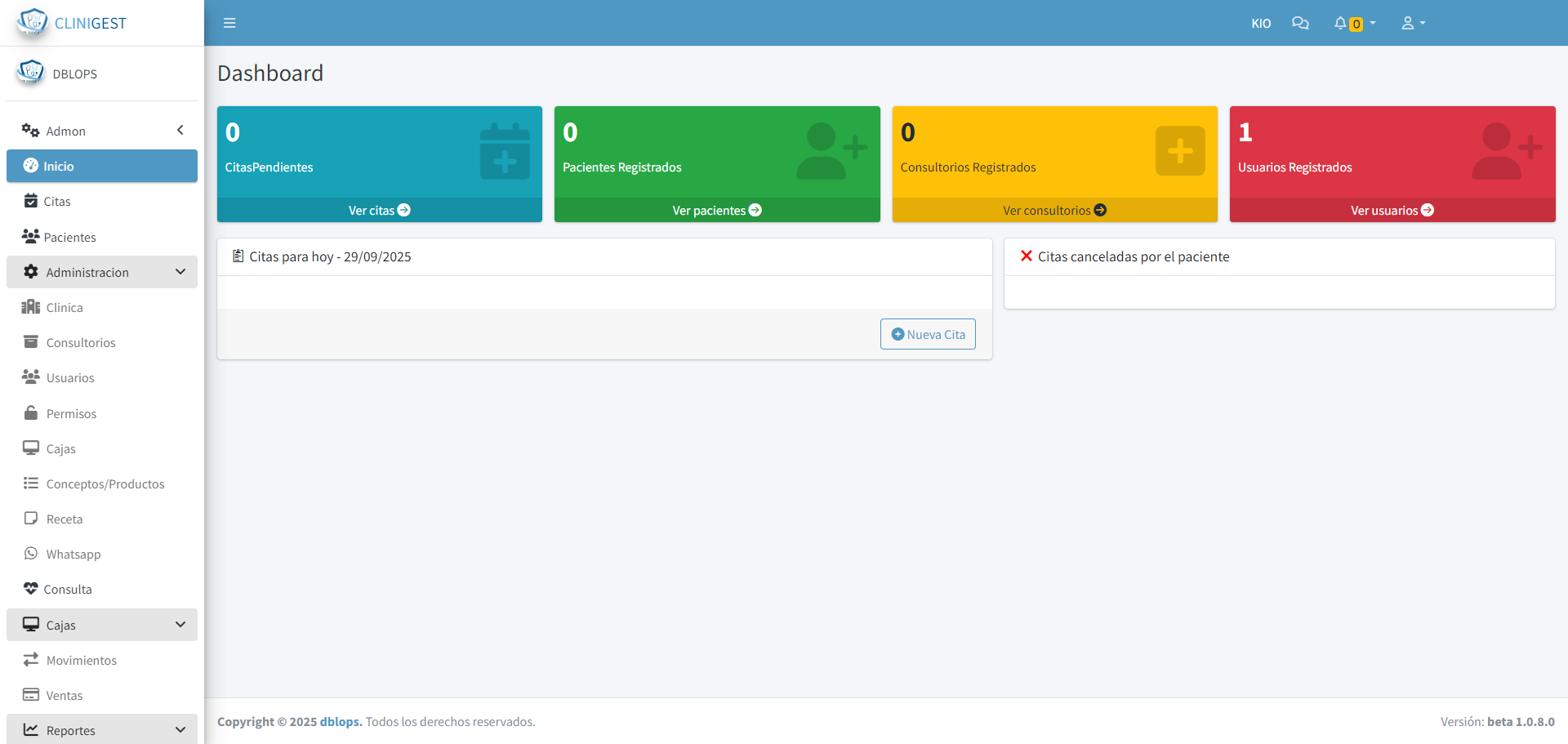Open the user profile dropdown
This screenshot has width=1568, height=744.
point(1413,23)
